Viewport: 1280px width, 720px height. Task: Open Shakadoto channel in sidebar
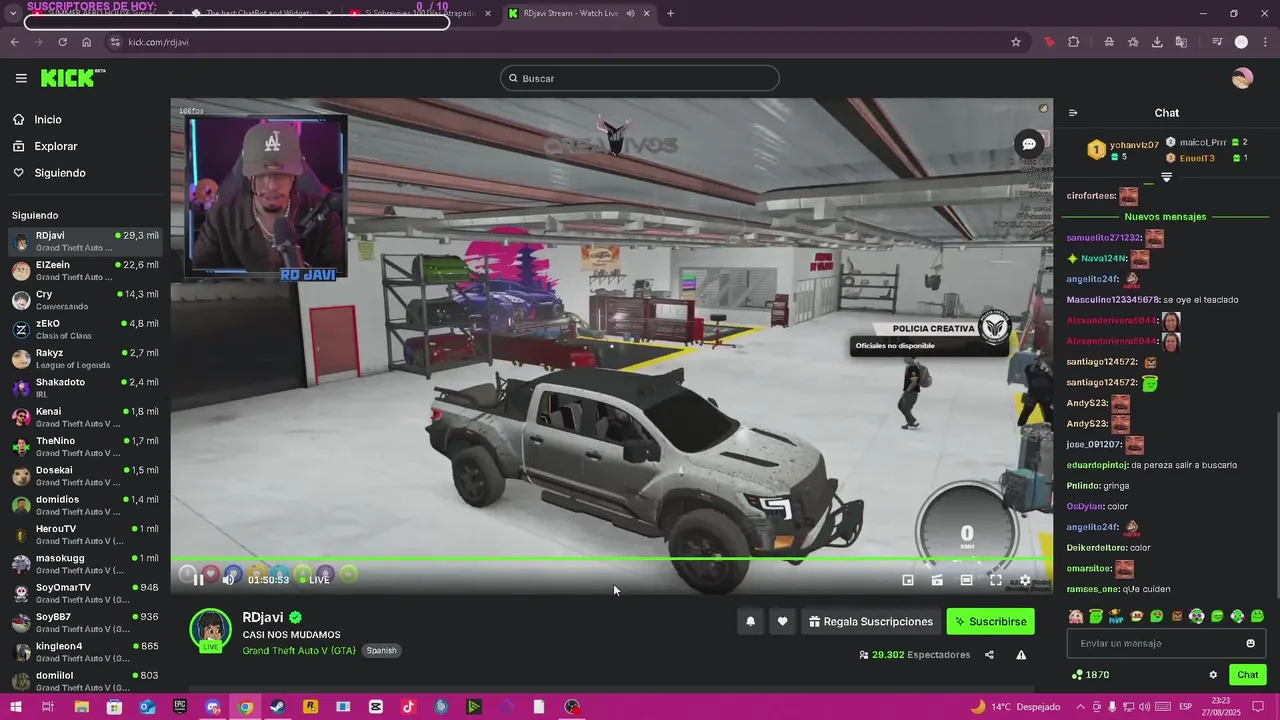pos(85,388)
